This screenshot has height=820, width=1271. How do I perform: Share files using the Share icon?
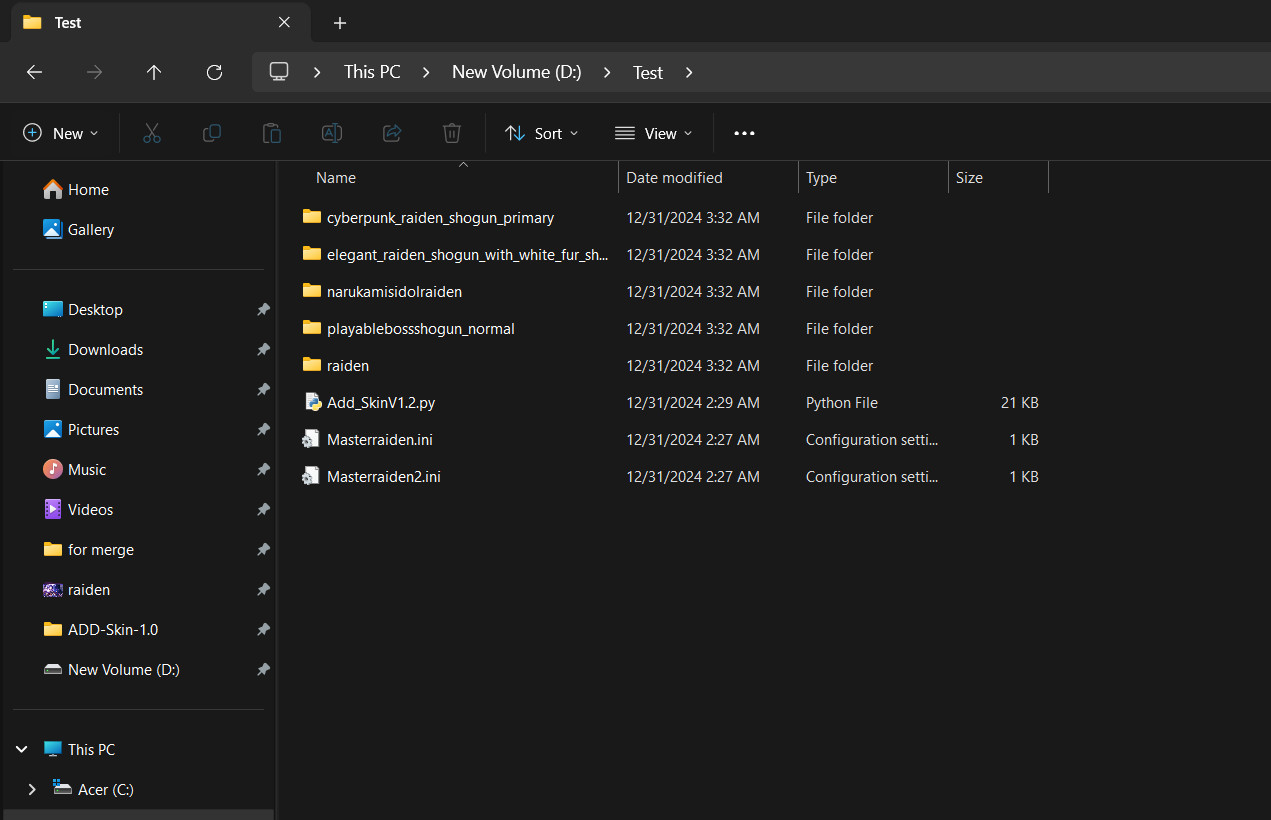391,132
